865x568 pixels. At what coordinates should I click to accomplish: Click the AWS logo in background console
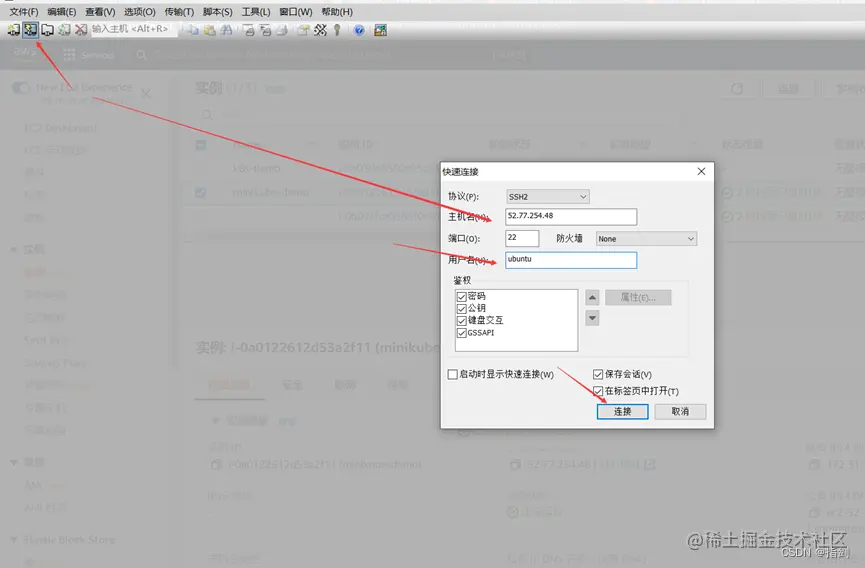click(x=25, y=52)
